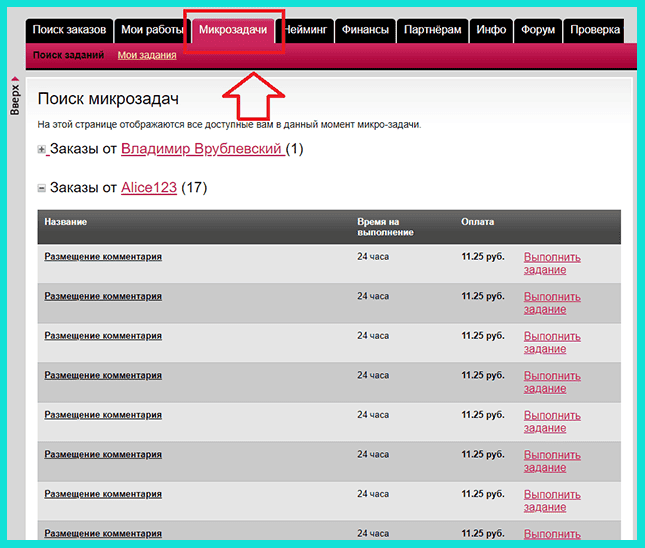This screenshot has width=645, height=548.
Task: Open the Нейминг tab
Action: pyautogui.click(x=304, y=30)
